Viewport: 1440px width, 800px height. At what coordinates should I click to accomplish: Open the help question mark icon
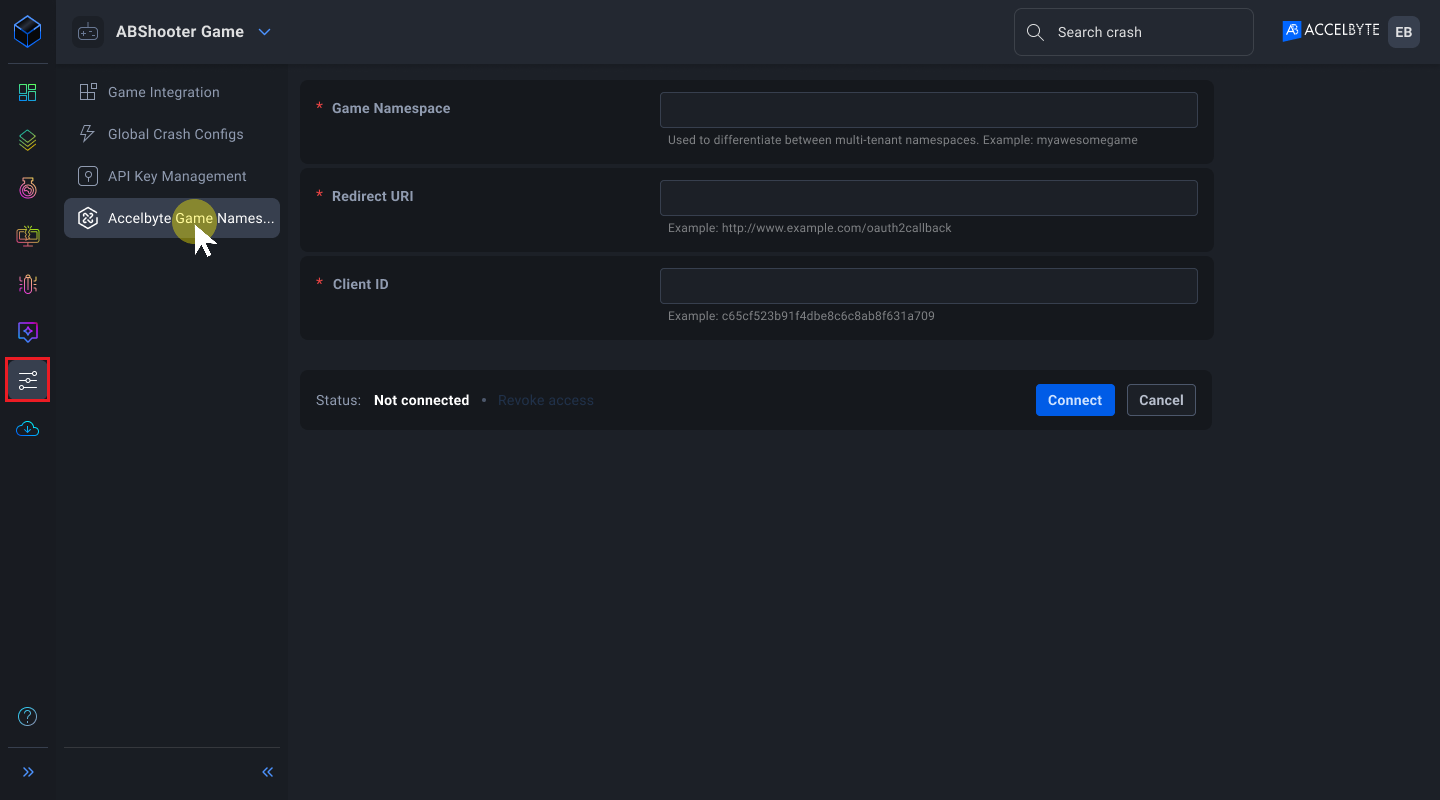click(x=28, y=716)
